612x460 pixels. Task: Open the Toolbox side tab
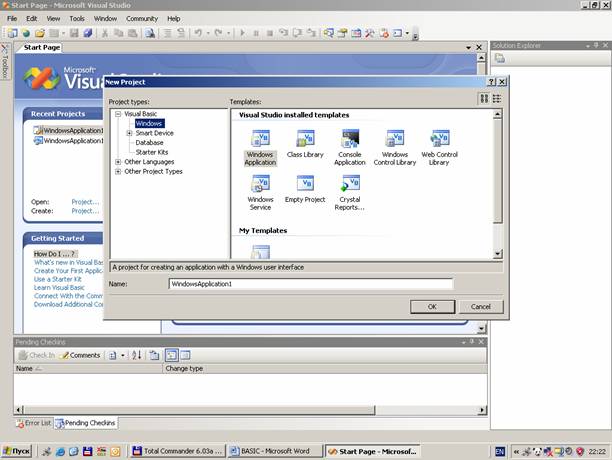(x=5, y=60)
